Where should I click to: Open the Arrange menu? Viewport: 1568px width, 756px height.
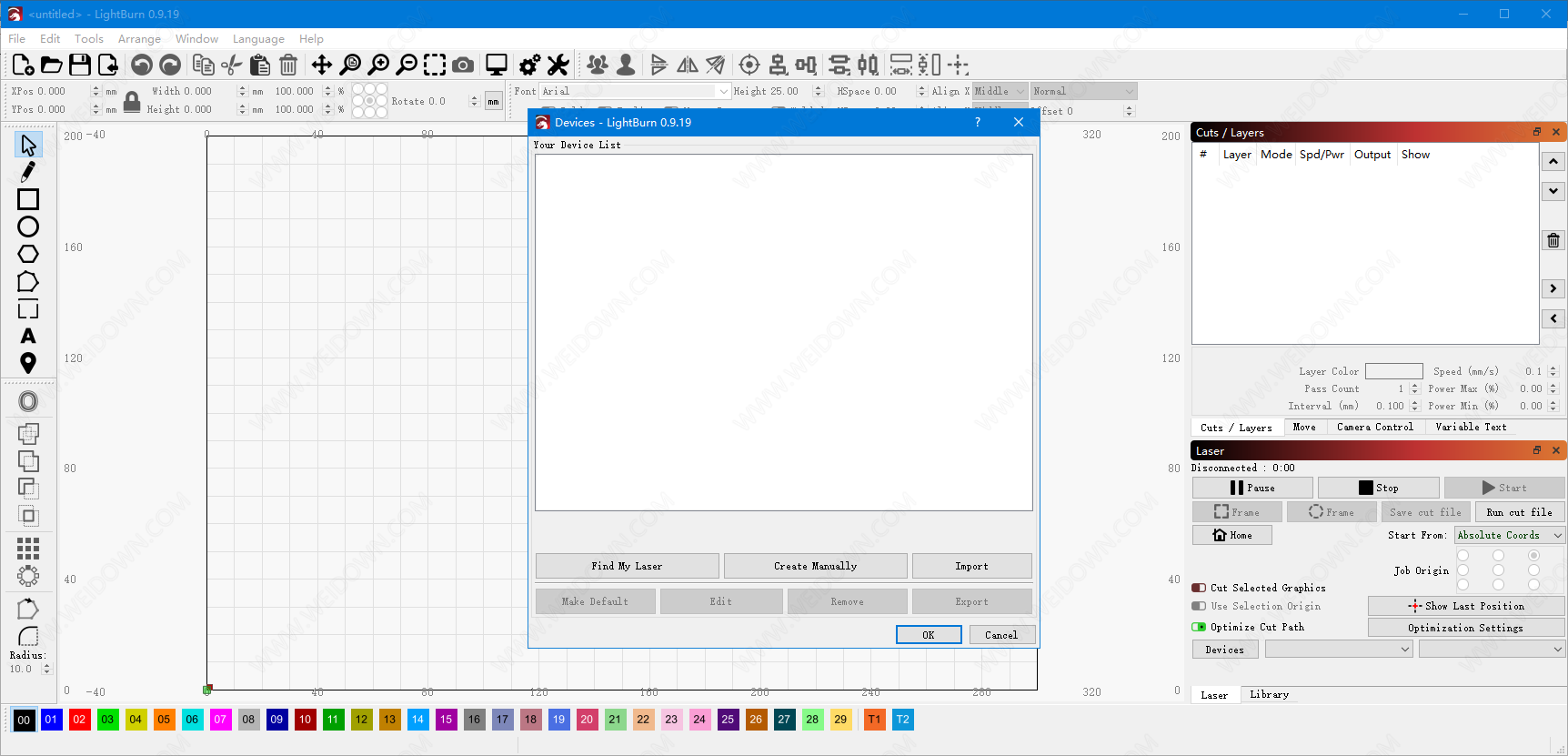click(x=139, y=39)
